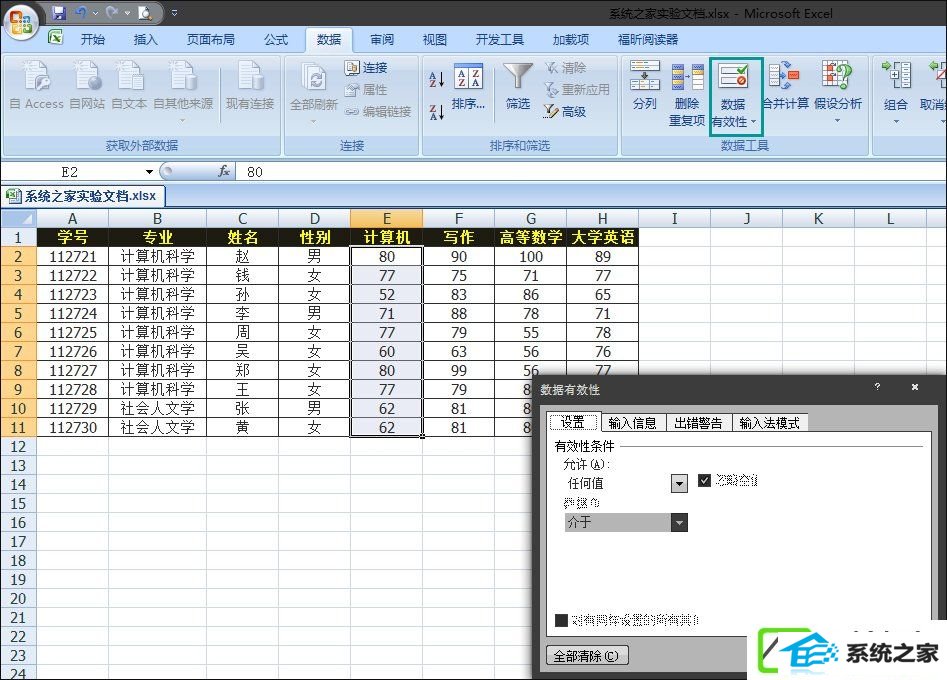Viewport: 947px width, 680px height.
Task: Expand From Other Sources (自其他来源) menu
Action: point(183,121)
